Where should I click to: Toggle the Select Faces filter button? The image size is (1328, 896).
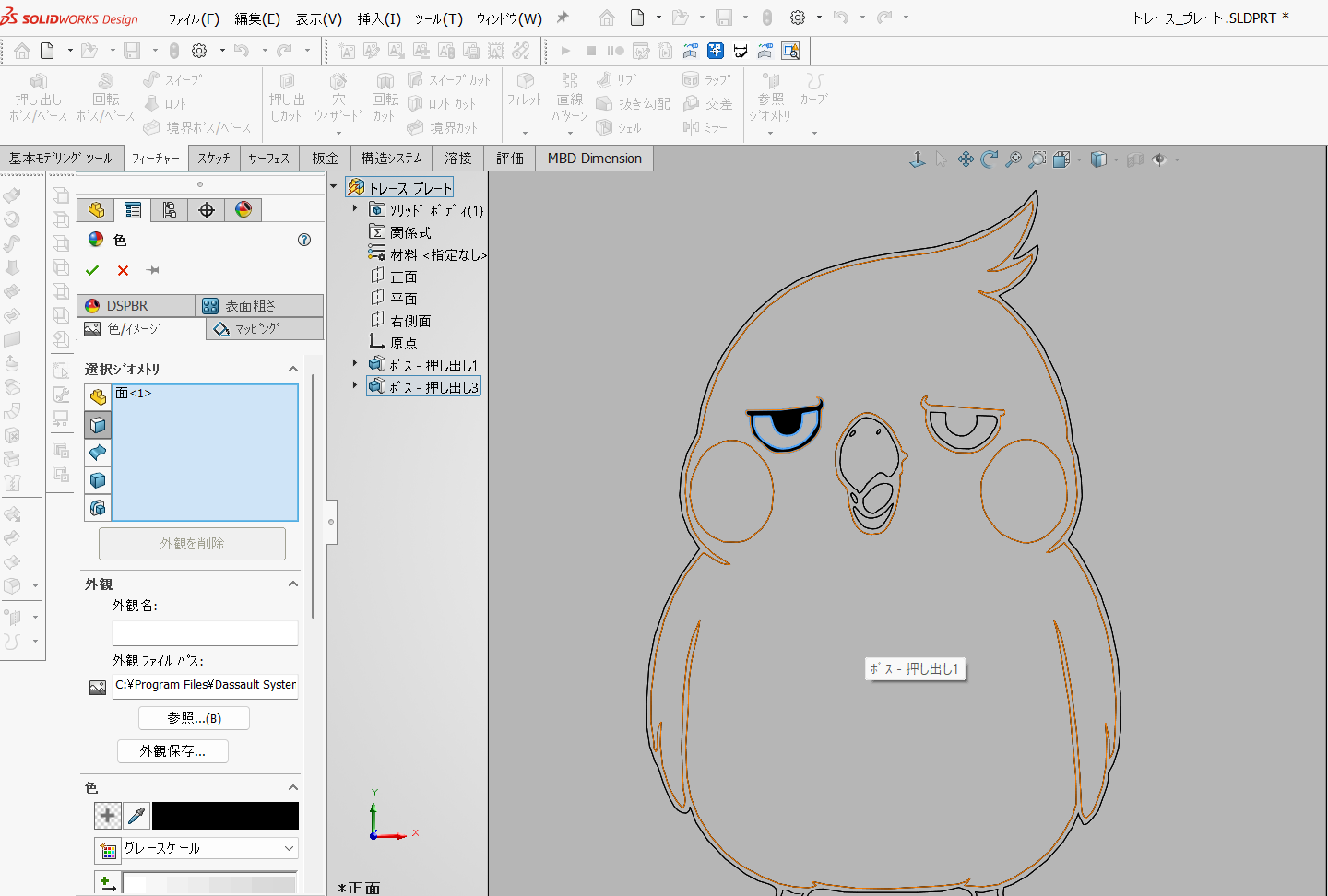98,425
